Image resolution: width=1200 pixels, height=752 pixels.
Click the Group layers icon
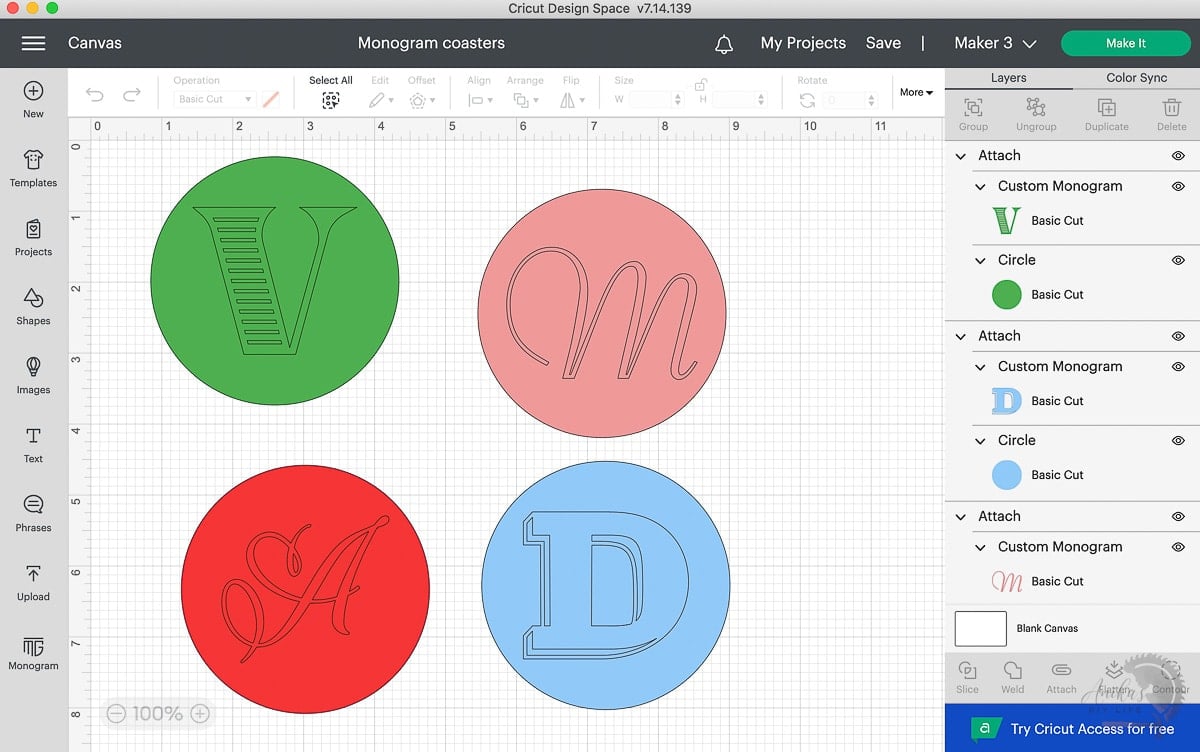coord(973,107)
